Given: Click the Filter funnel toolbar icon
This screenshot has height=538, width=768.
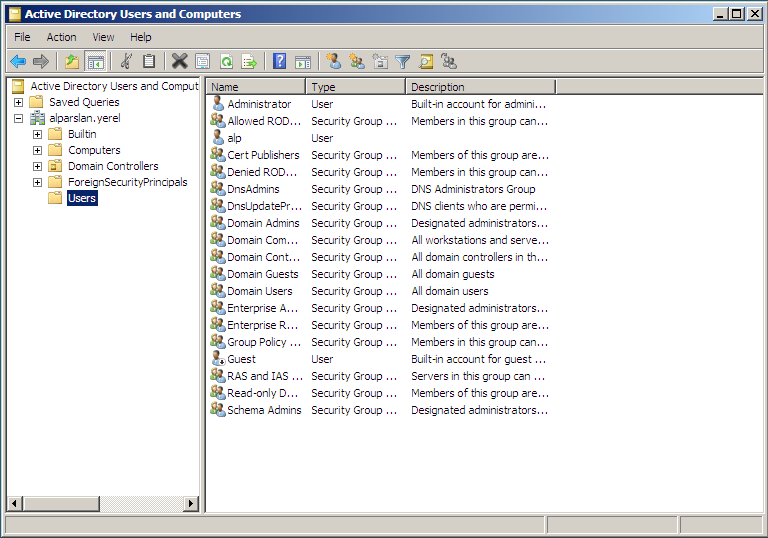Looking at the screenshot, I should coord(403,62).
